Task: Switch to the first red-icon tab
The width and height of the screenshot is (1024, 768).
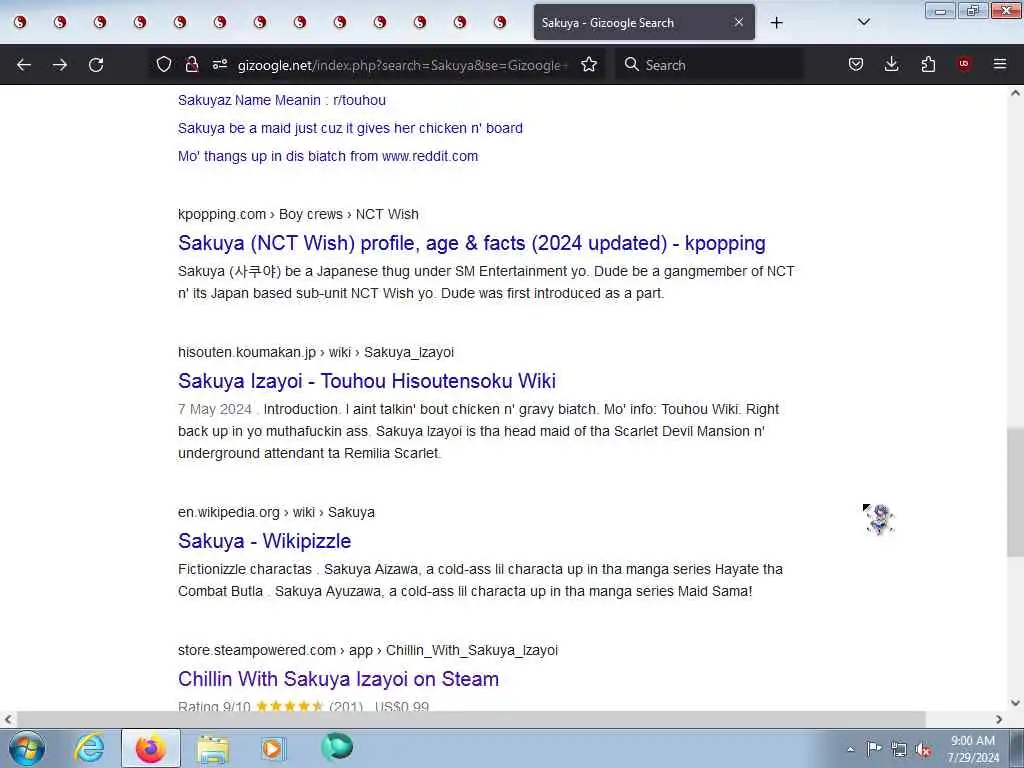Action: [20, 22]
